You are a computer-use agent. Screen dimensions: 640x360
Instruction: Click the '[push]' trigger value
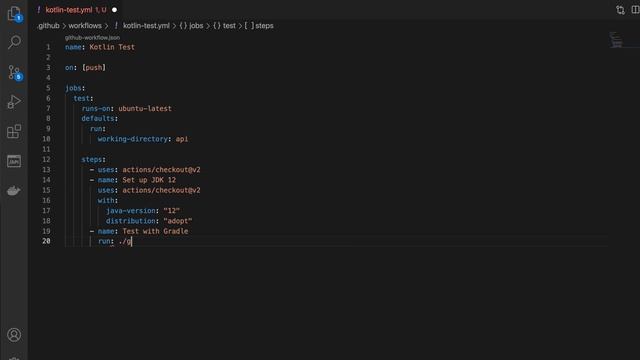pos(94,67)
